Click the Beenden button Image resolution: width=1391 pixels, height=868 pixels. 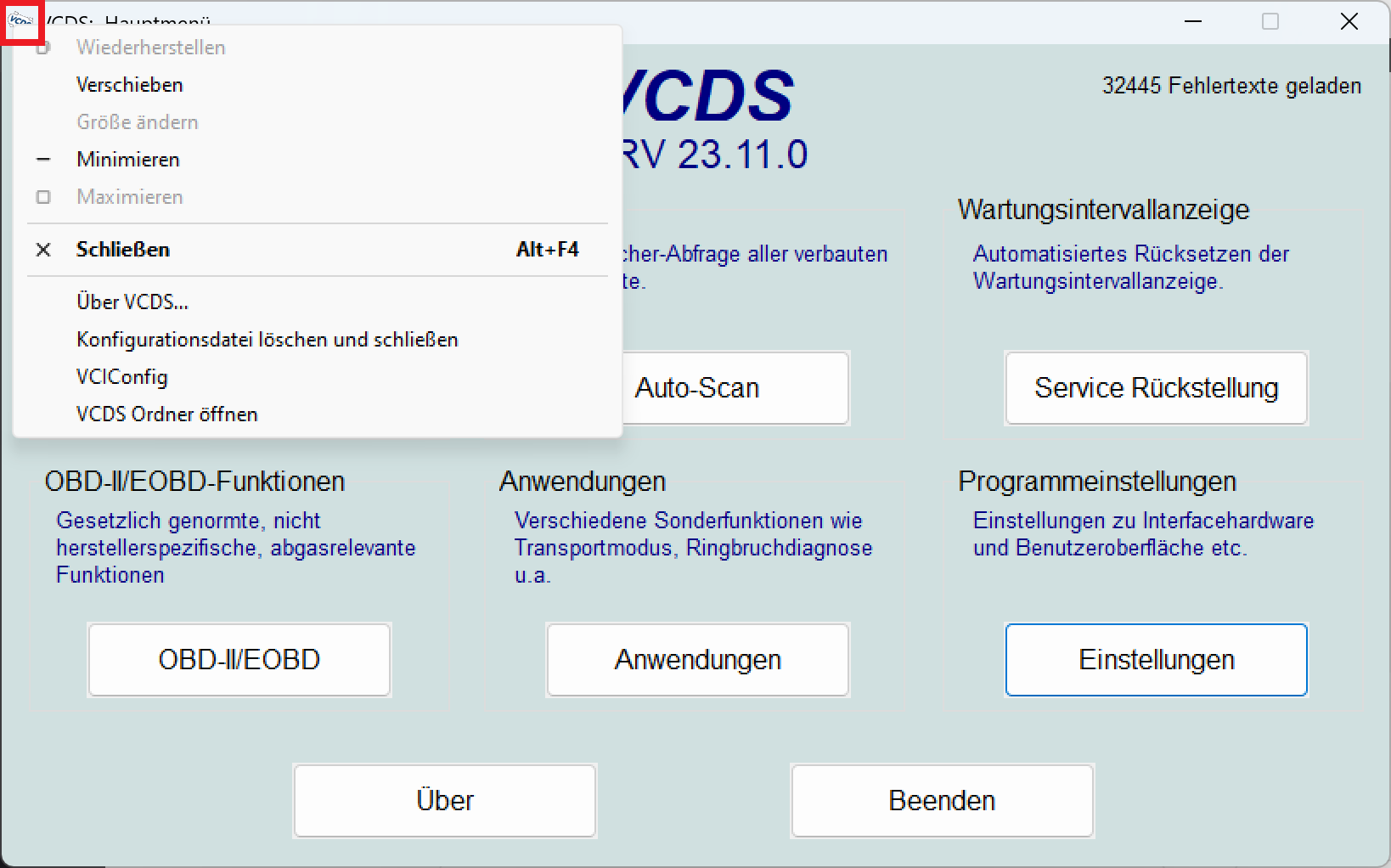tap(943, 801)
